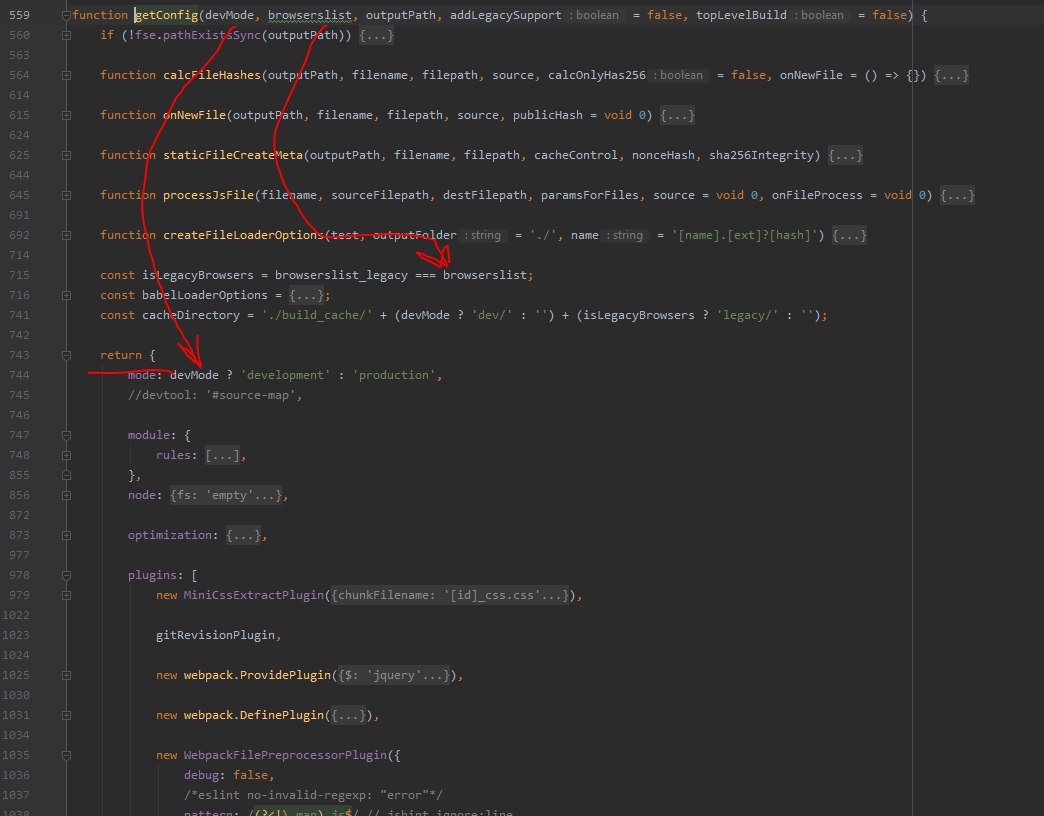Expand the createFileLoaderOptions gutter fold marker
Viewport: 1044px width, 816px height.
[x=66, y=235]
